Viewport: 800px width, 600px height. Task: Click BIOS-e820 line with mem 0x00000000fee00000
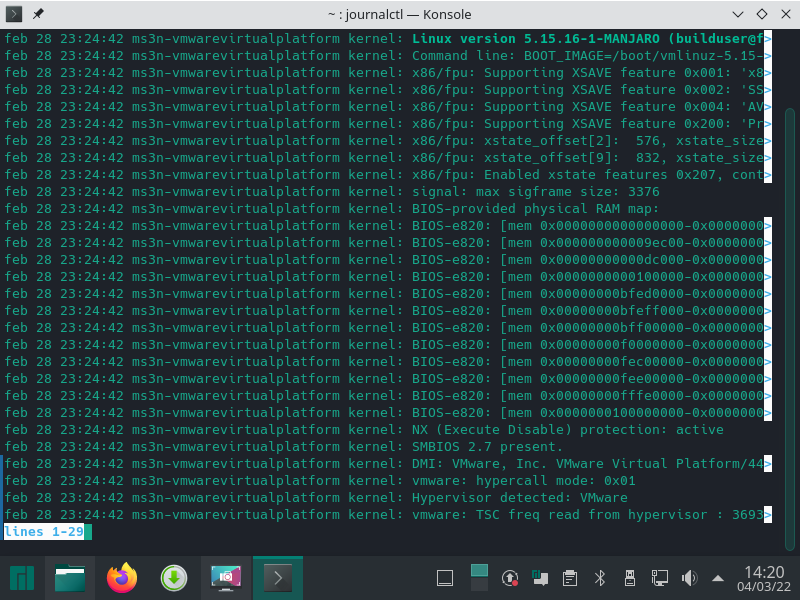click(x=388, y=379)
